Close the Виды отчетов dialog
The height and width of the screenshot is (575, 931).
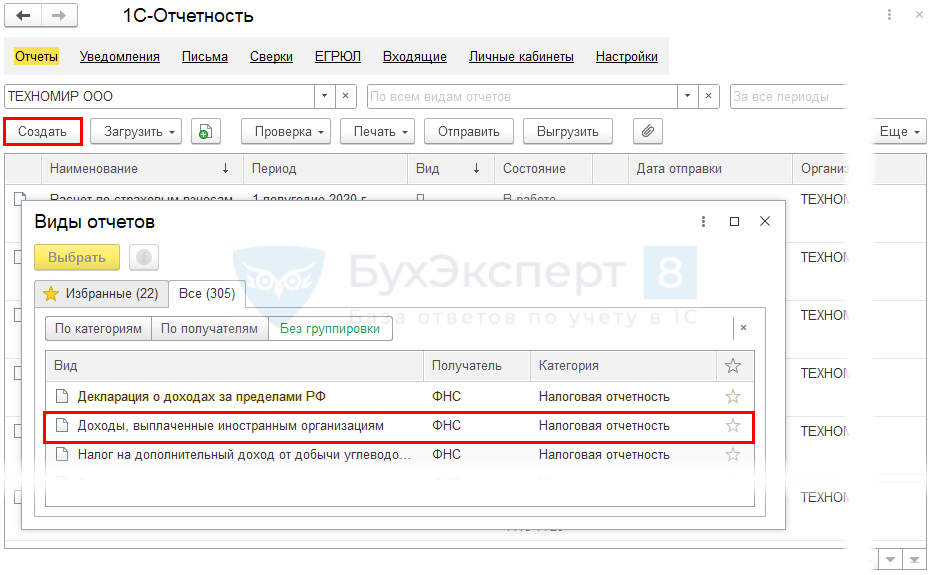[x=765, y=221]
